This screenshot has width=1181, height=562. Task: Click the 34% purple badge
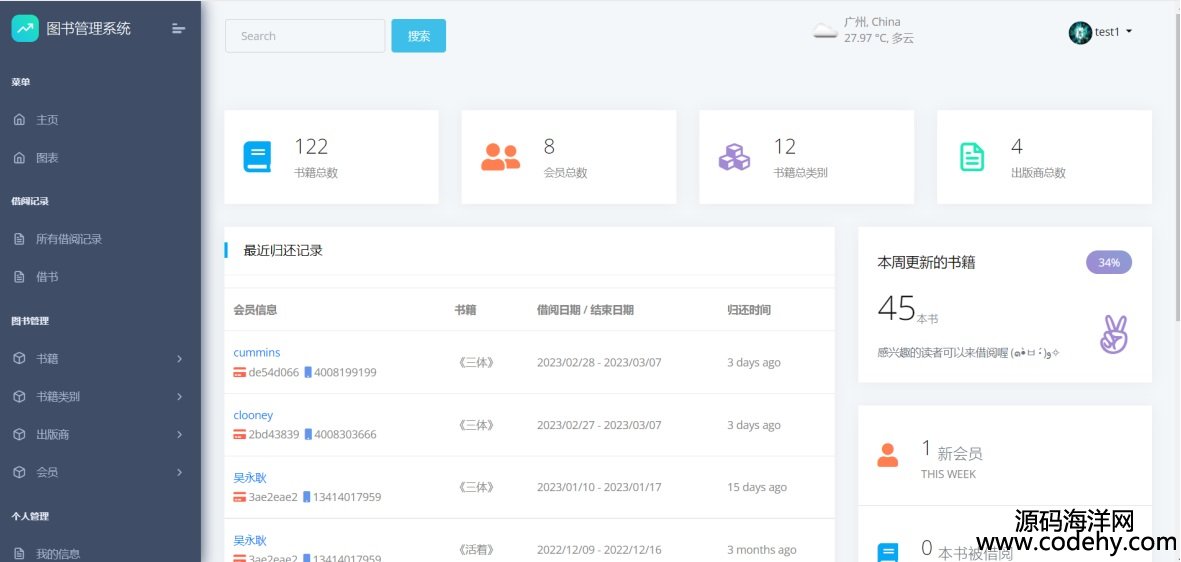1108,262
